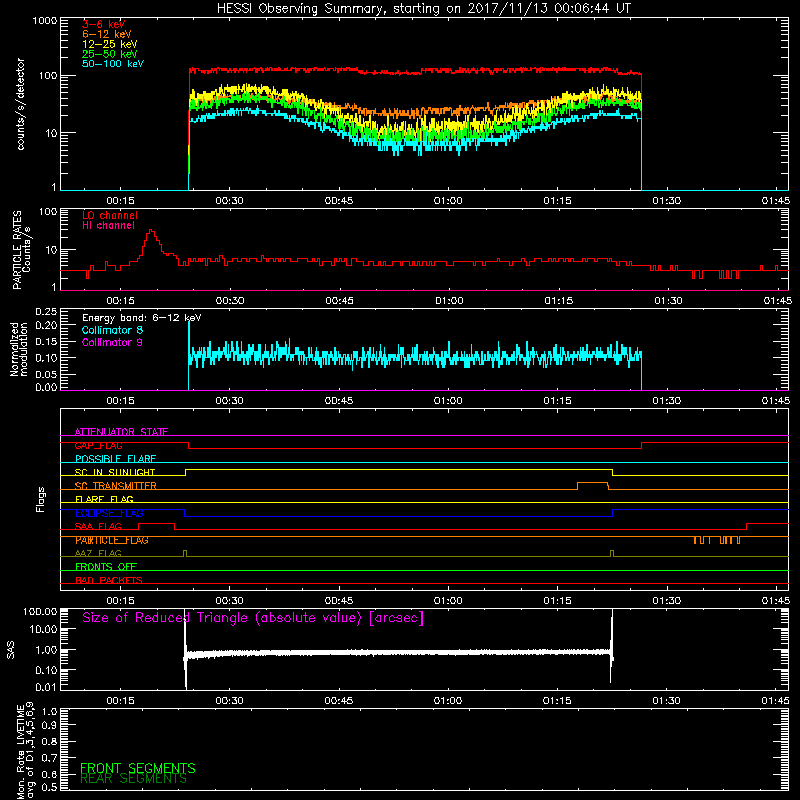The width and height of the screenshot is (800, 800).
Task: Click the 01:00 tick label under the counts plot
Action: [x=448, y=201]
